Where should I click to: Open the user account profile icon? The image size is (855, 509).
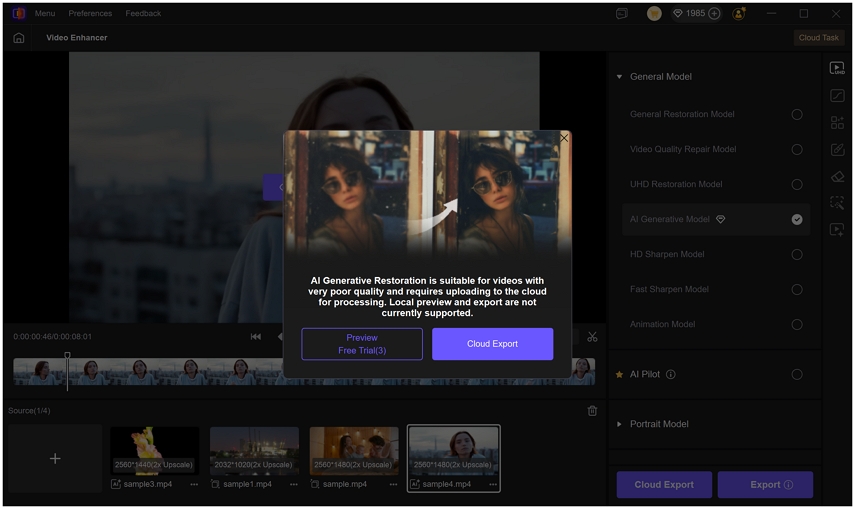click(x=739, y=14)
